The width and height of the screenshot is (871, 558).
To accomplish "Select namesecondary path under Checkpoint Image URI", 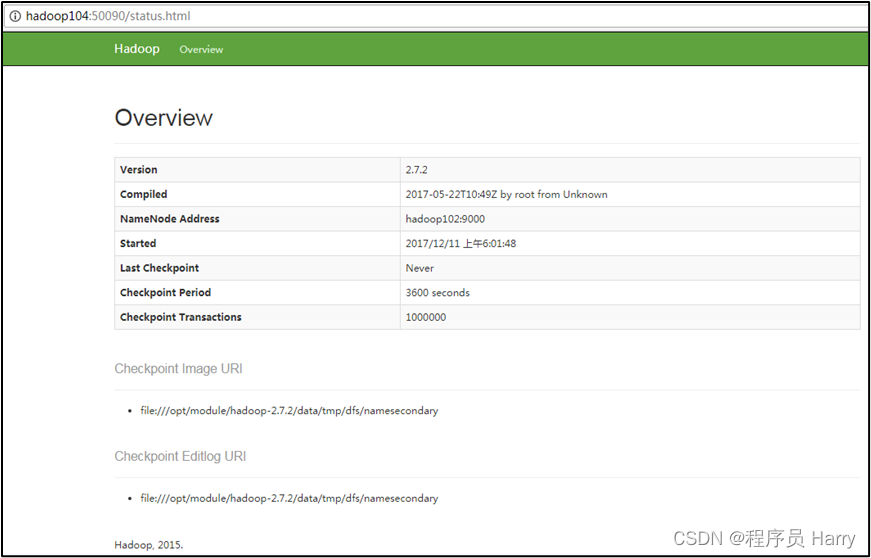I will click(289, 411).
